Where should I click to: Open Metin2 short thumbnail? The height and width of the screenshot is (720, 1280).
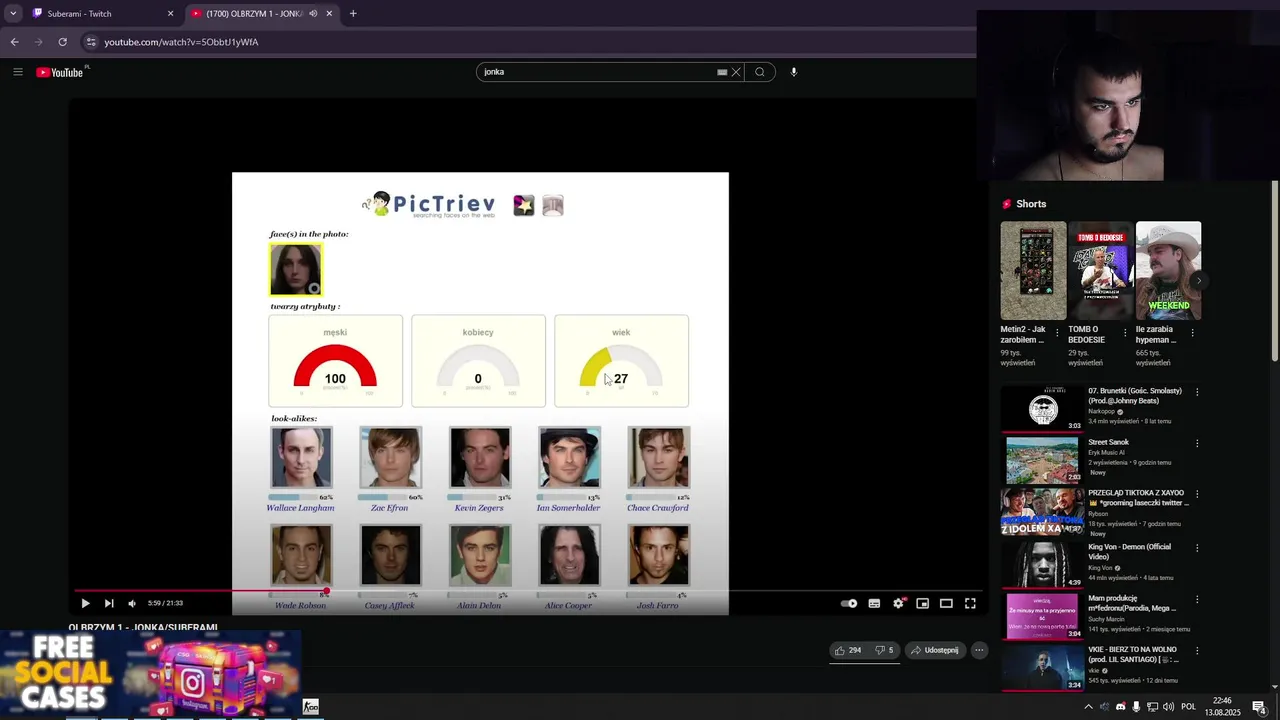[1033, 271]
